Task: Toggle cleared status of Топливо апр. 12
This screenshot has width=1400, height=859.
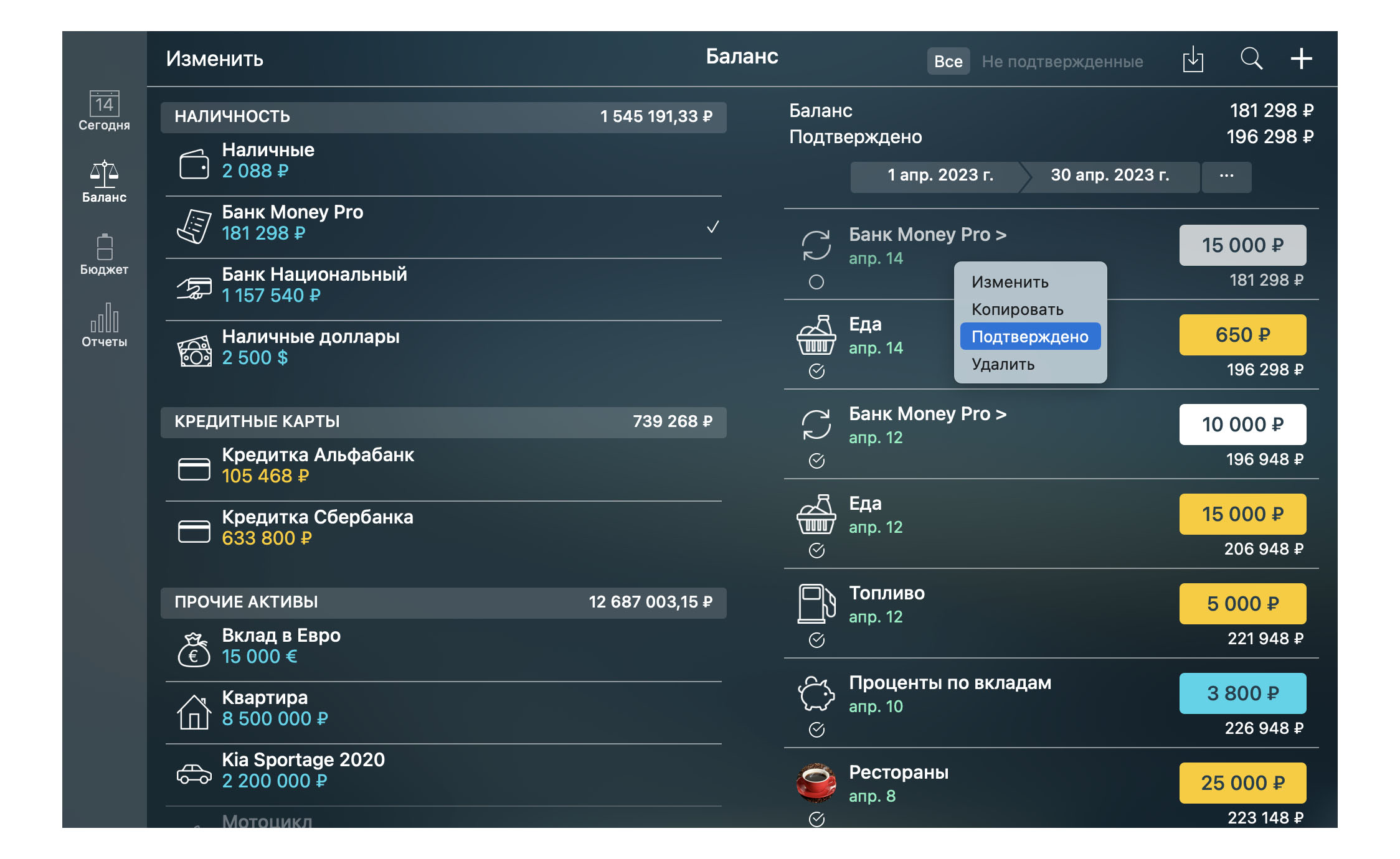Action: (x=816, y=641)
